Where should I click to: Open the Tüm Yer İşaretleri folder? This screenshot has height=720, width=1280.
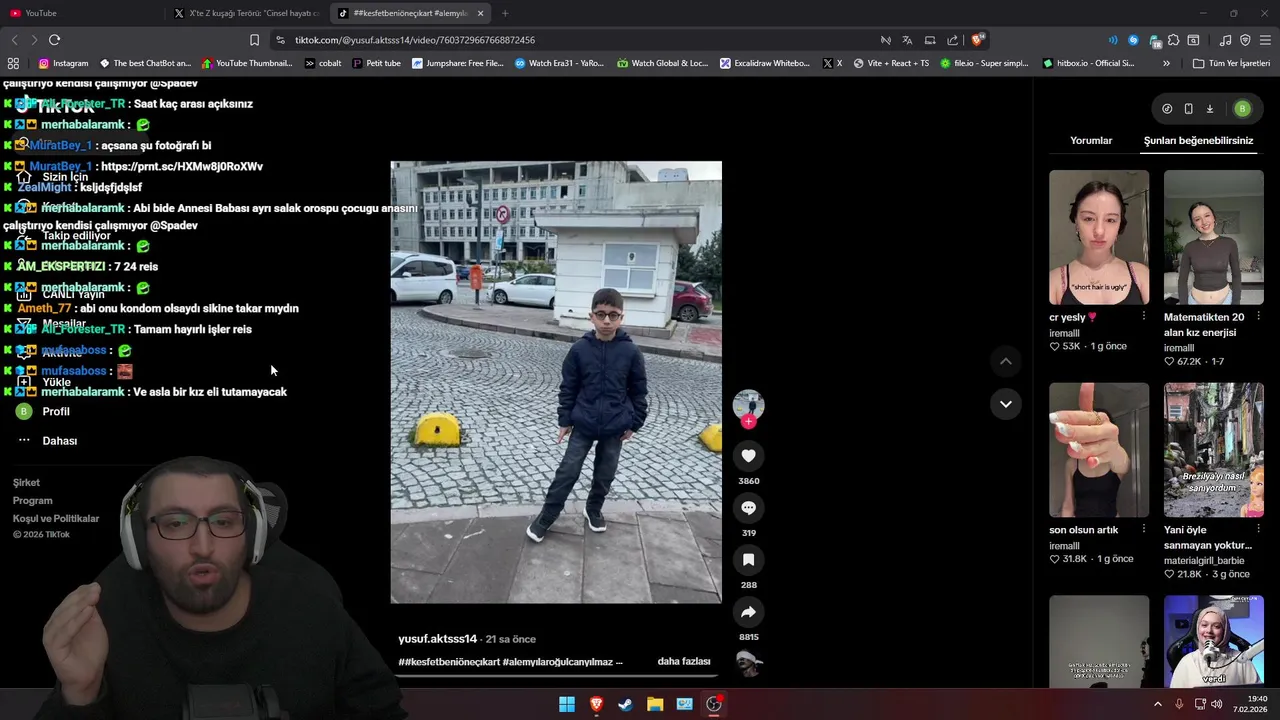[1232, 63]
